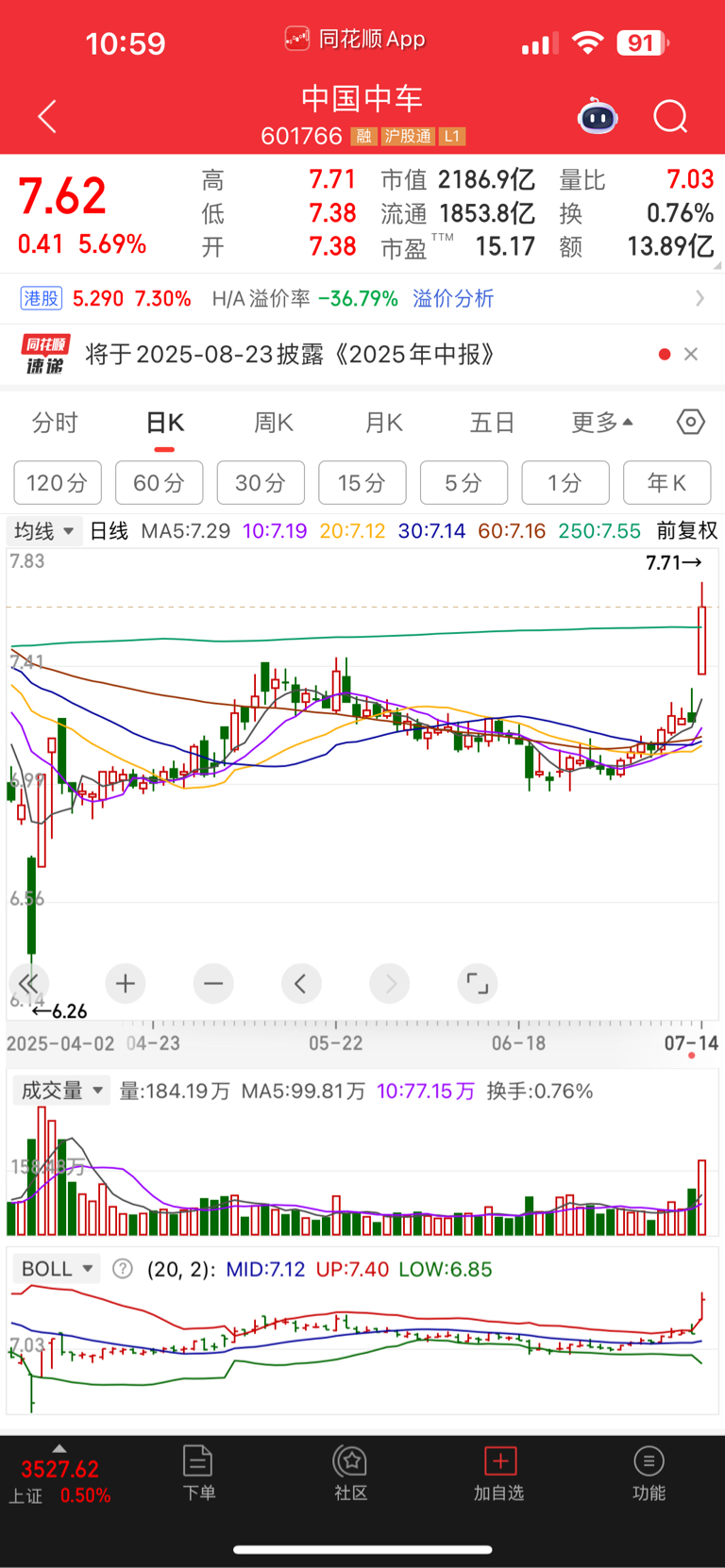The height and width of the screenshot is (1568, 725).
Task: Open 溢价分析 premium analysis link
Action: [453, 299]
